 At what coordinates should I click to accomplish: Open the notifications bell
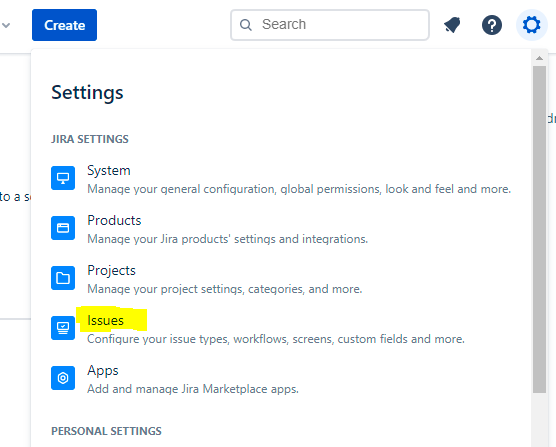tap(452, 25)
